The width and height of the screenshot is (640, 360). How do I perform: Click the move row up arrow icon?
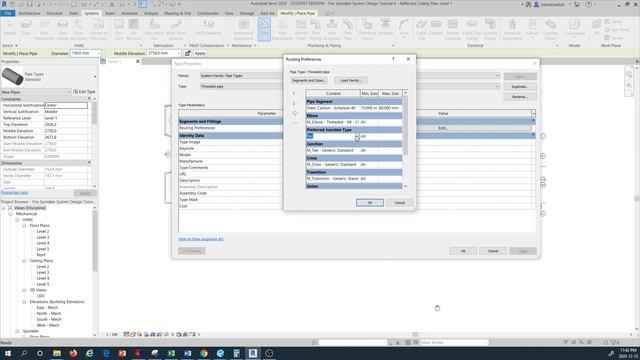tap(294, 93)
